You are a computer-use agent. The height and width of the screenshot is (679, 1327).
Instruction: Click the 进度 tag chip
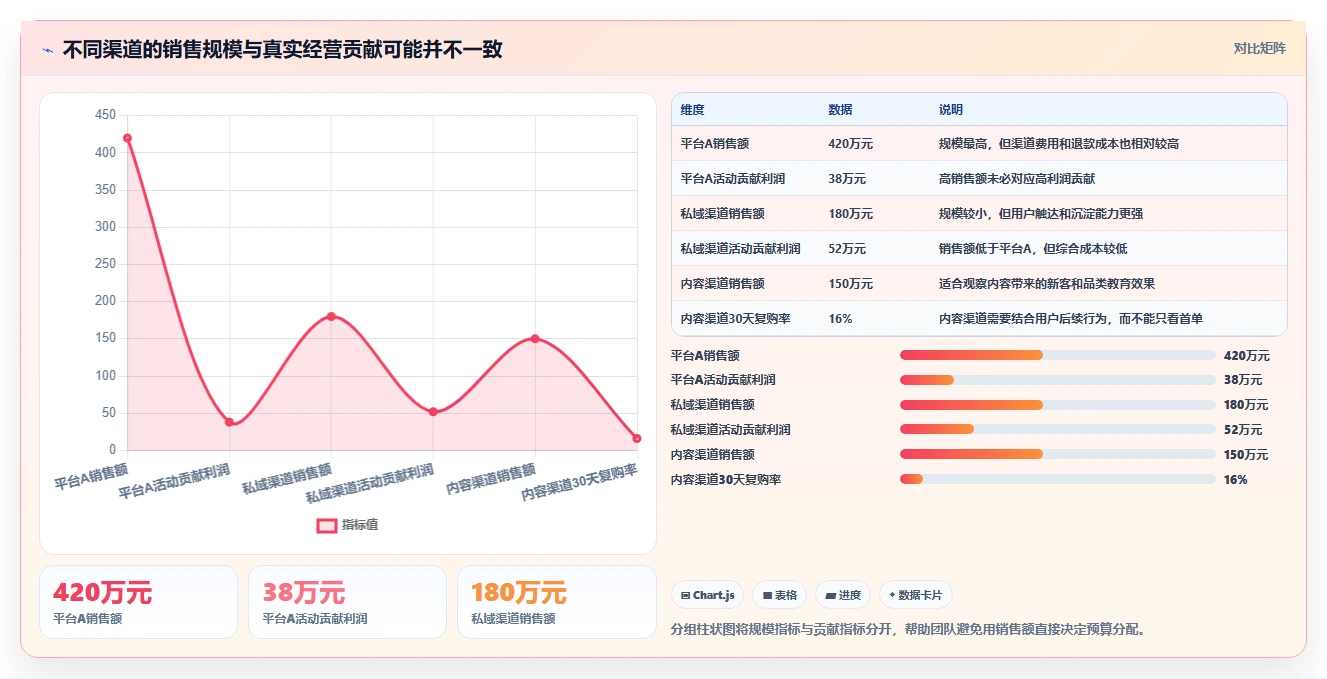(843, 595)
